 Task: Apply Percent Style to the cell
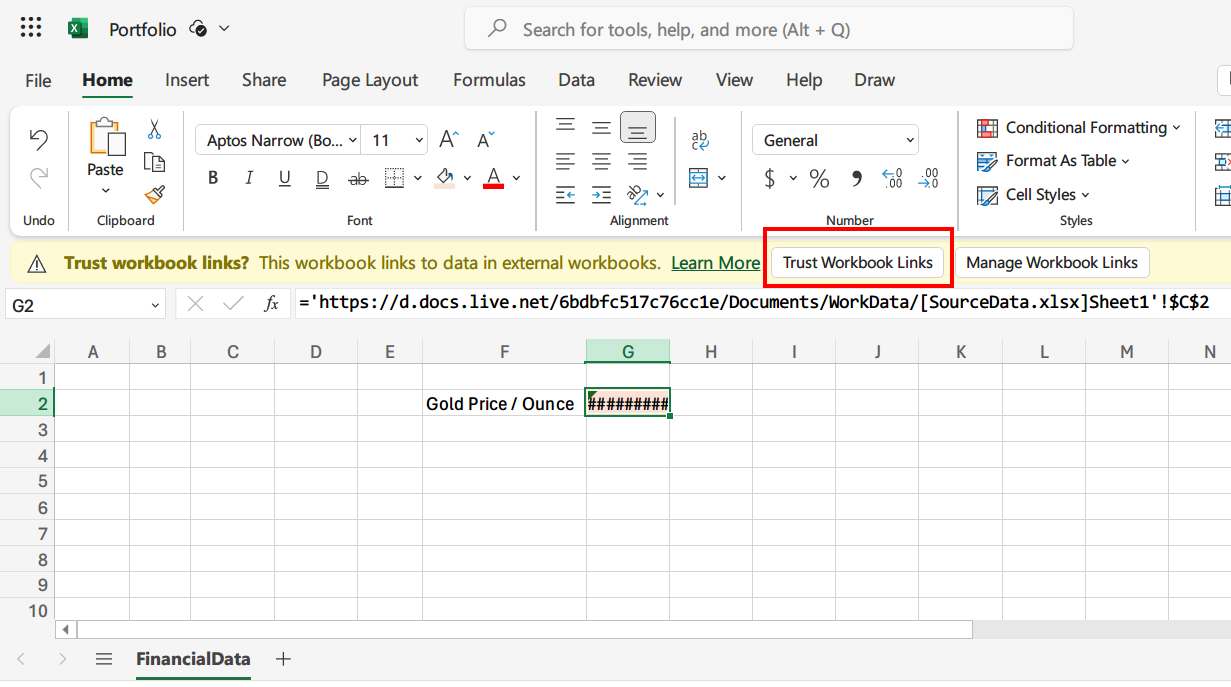819,180
